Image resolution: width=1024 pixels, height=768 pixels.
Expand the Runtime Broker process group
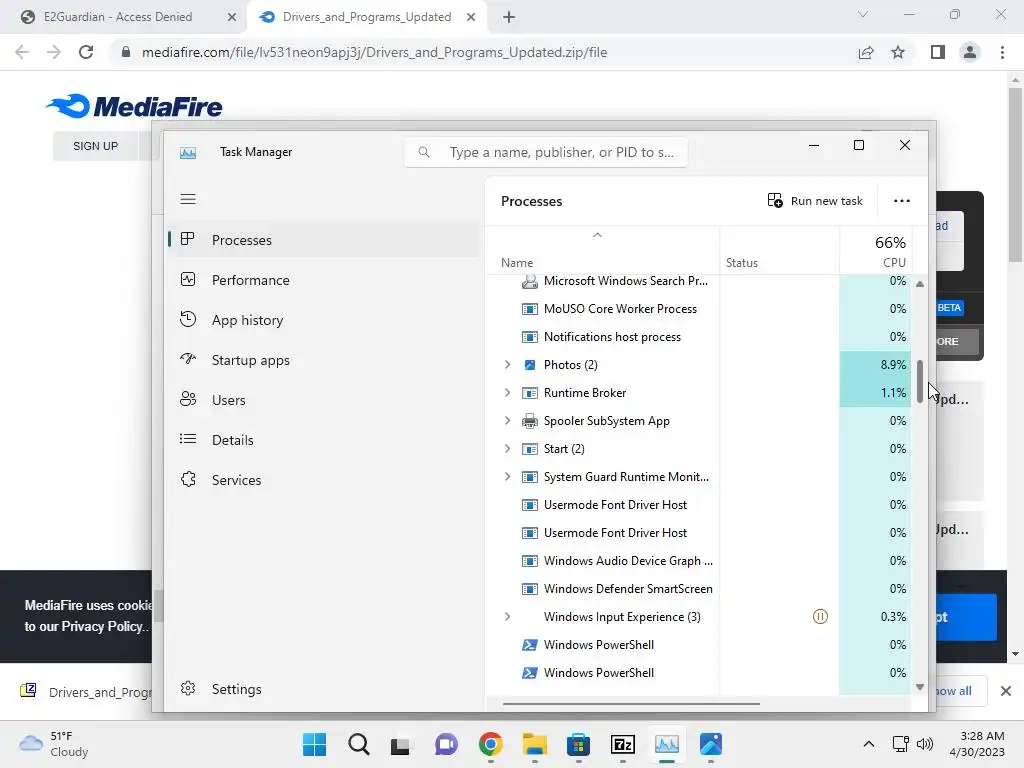(x=507, y=392)
